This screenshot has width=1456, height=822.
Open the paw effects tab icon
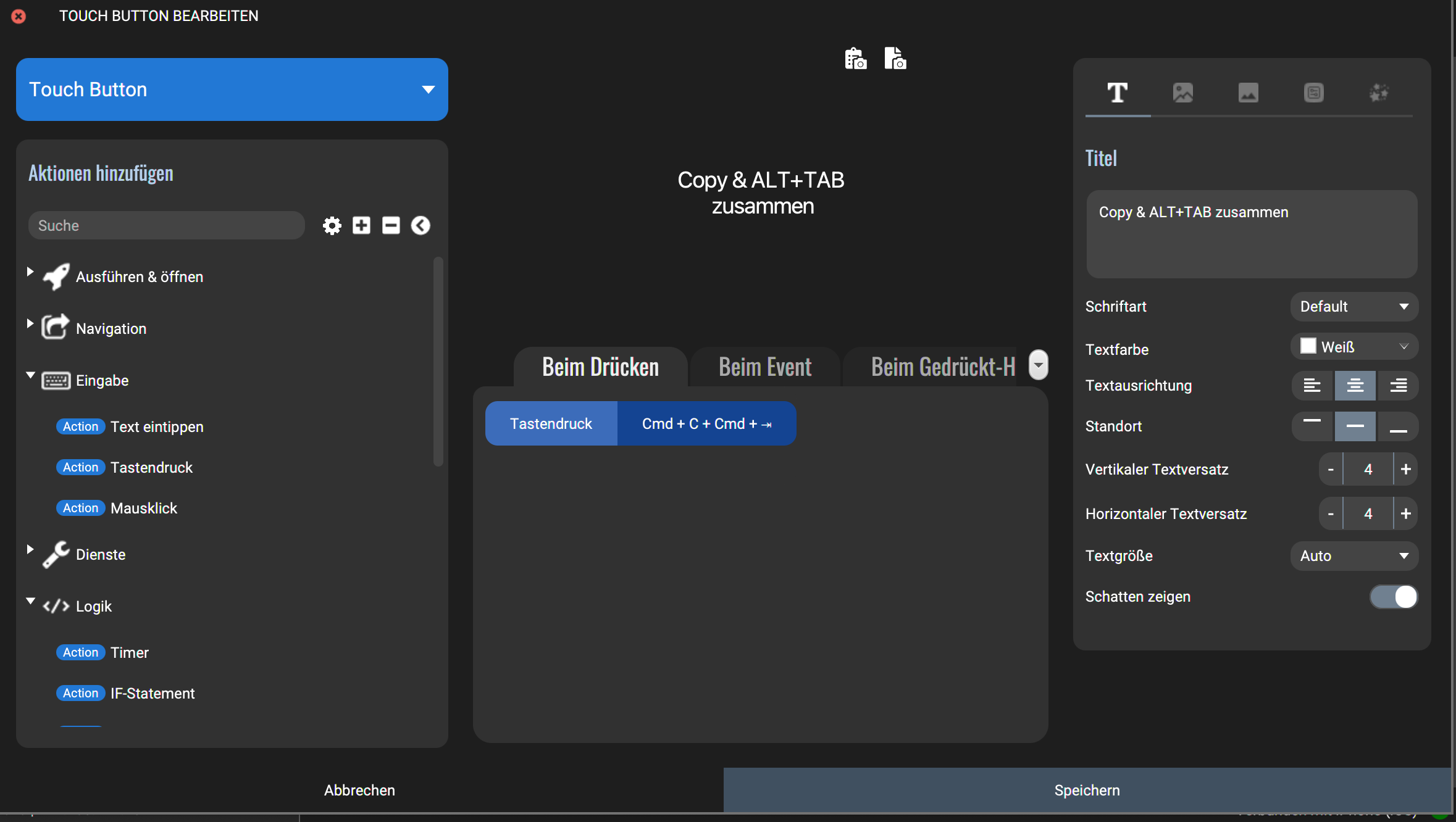tap(1379, 93)
